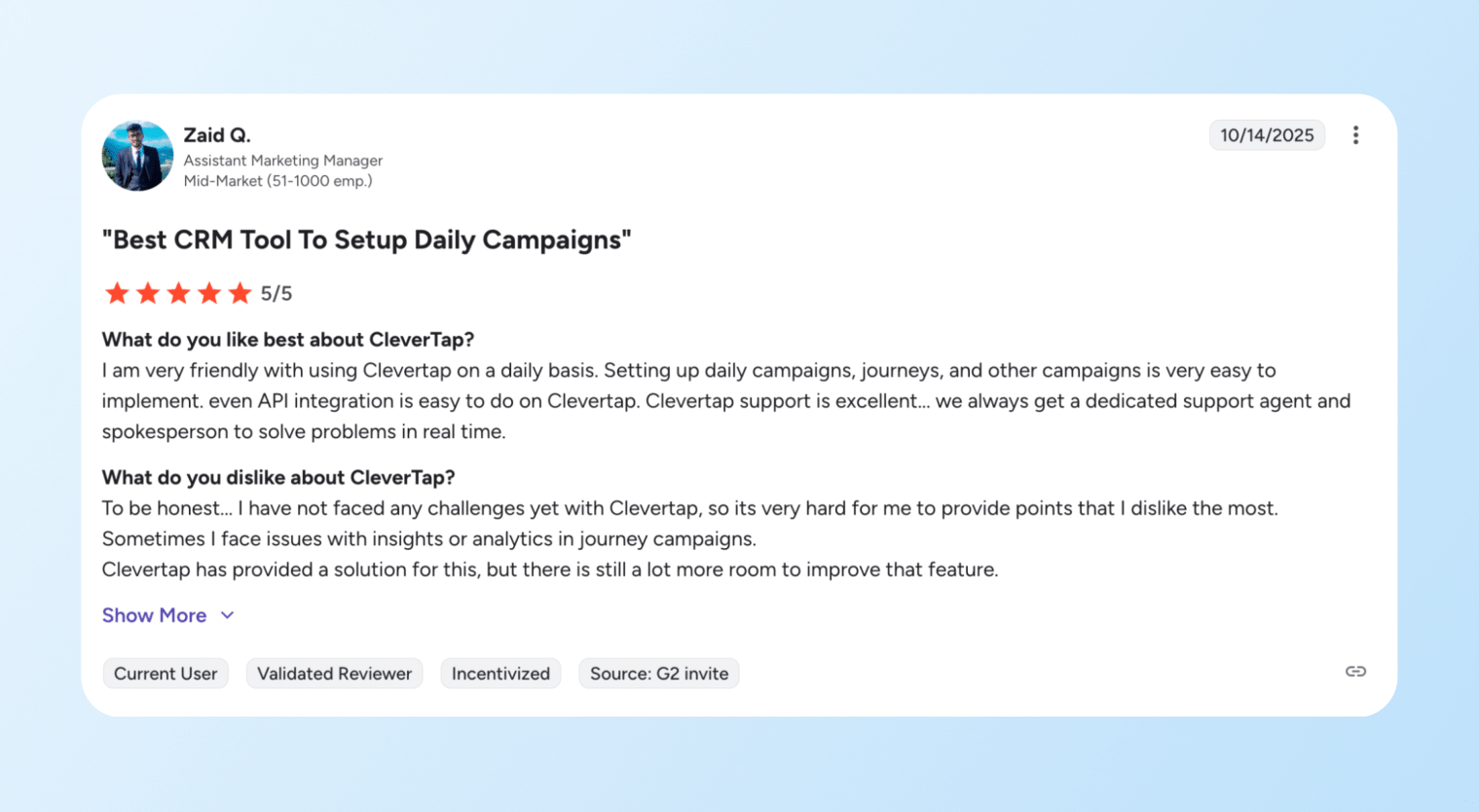Select the Current User tag
Viewport: 1479px width, 812px height.
[x=166, y=674]
